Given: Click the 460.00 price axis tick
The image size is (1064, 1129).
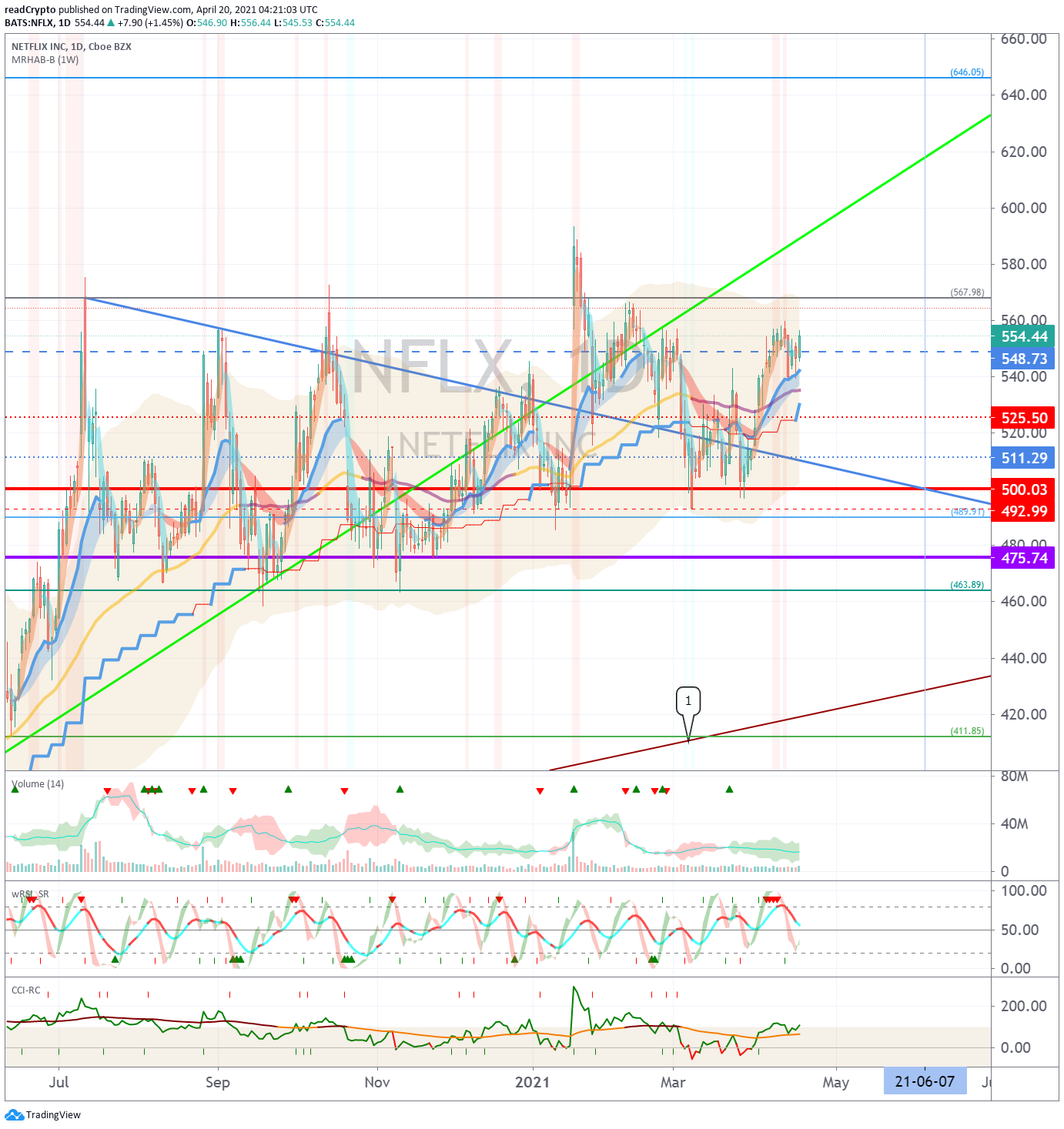Looking at the screenshot, I should (x=1024, y=602).
